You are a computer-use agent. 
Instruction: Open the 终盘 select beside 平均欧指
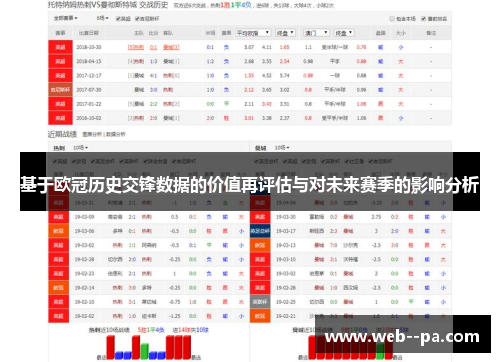285,33
